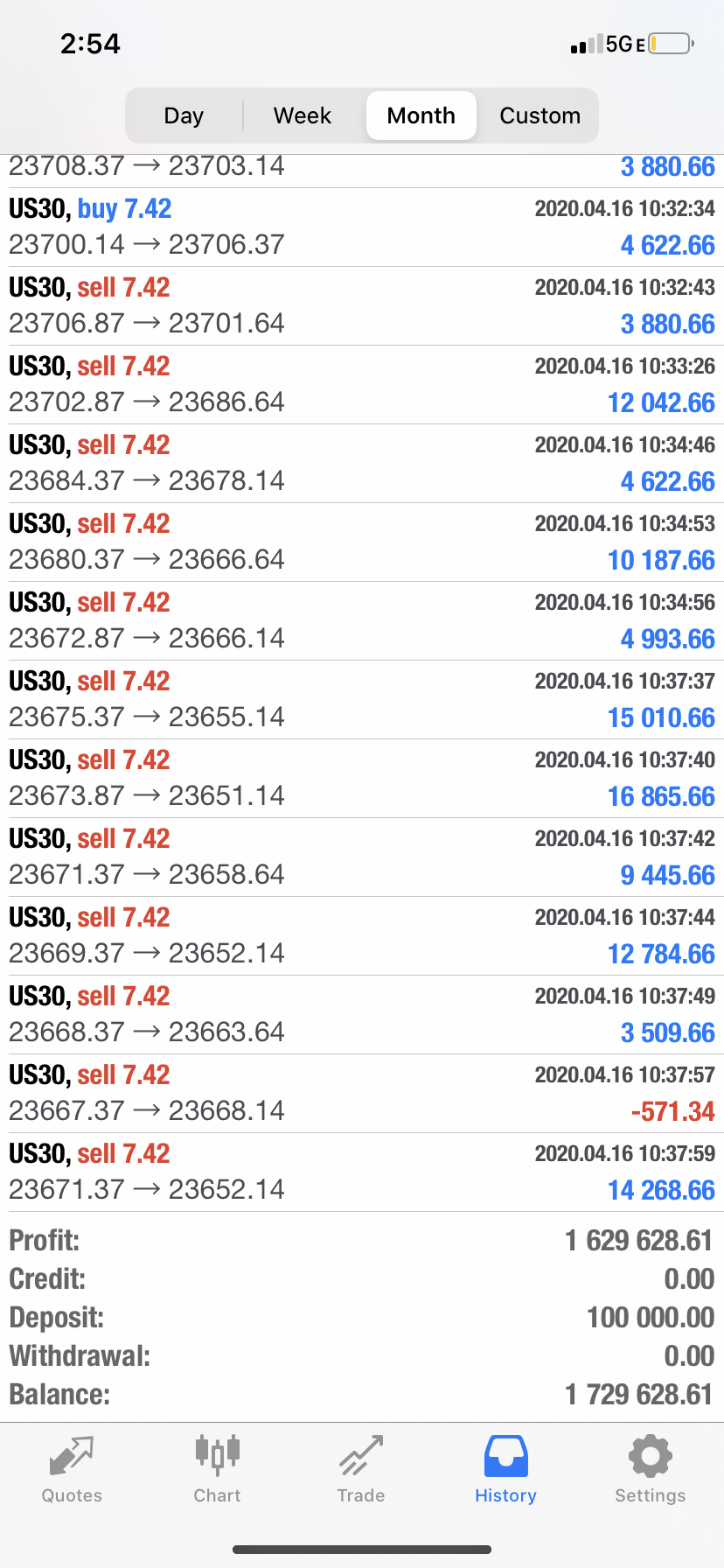Tap the History inbox icon

pos(505,1456)
